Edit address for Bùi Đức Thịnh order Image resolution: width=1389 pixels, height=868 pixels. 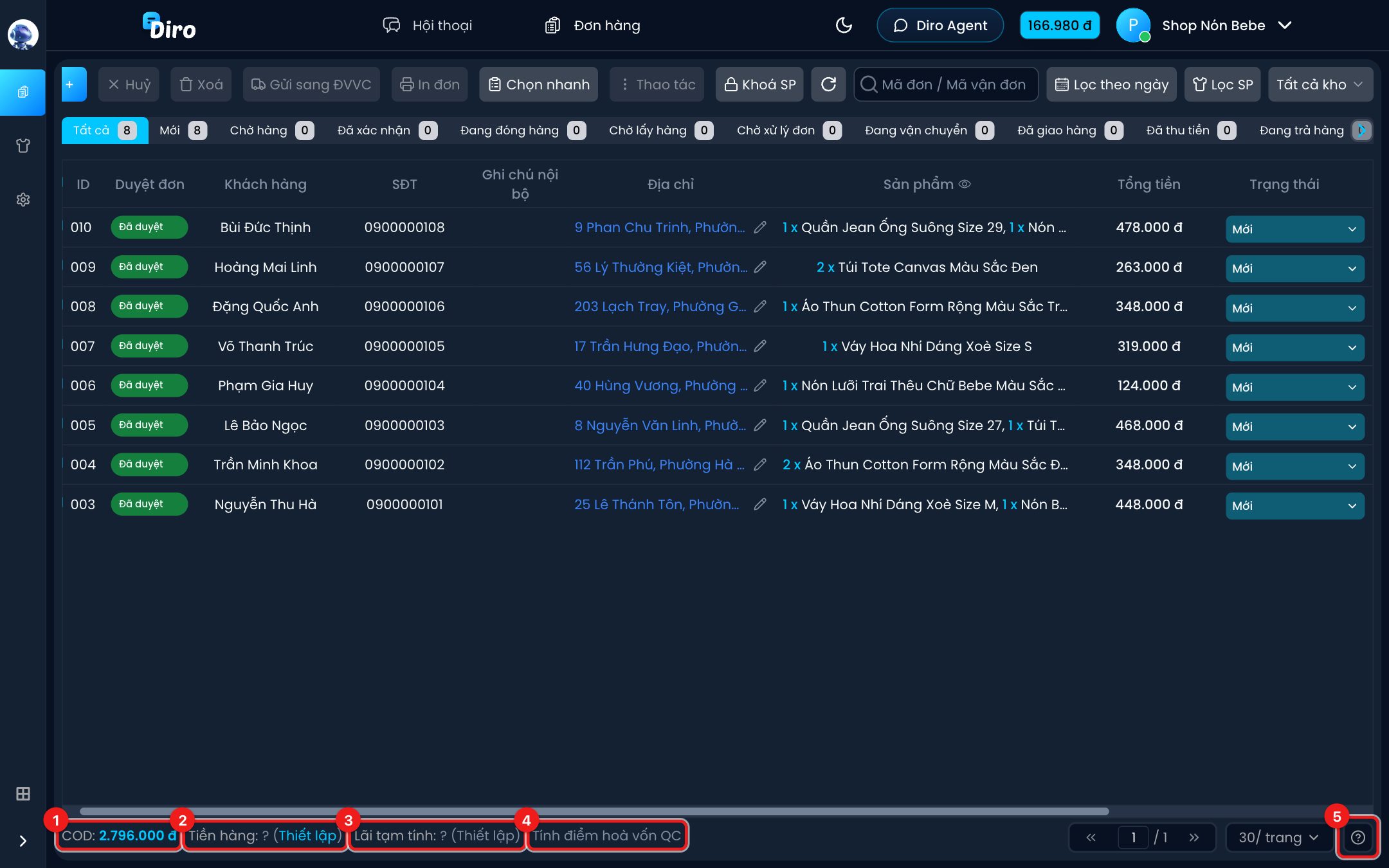(x=760, y=227)
